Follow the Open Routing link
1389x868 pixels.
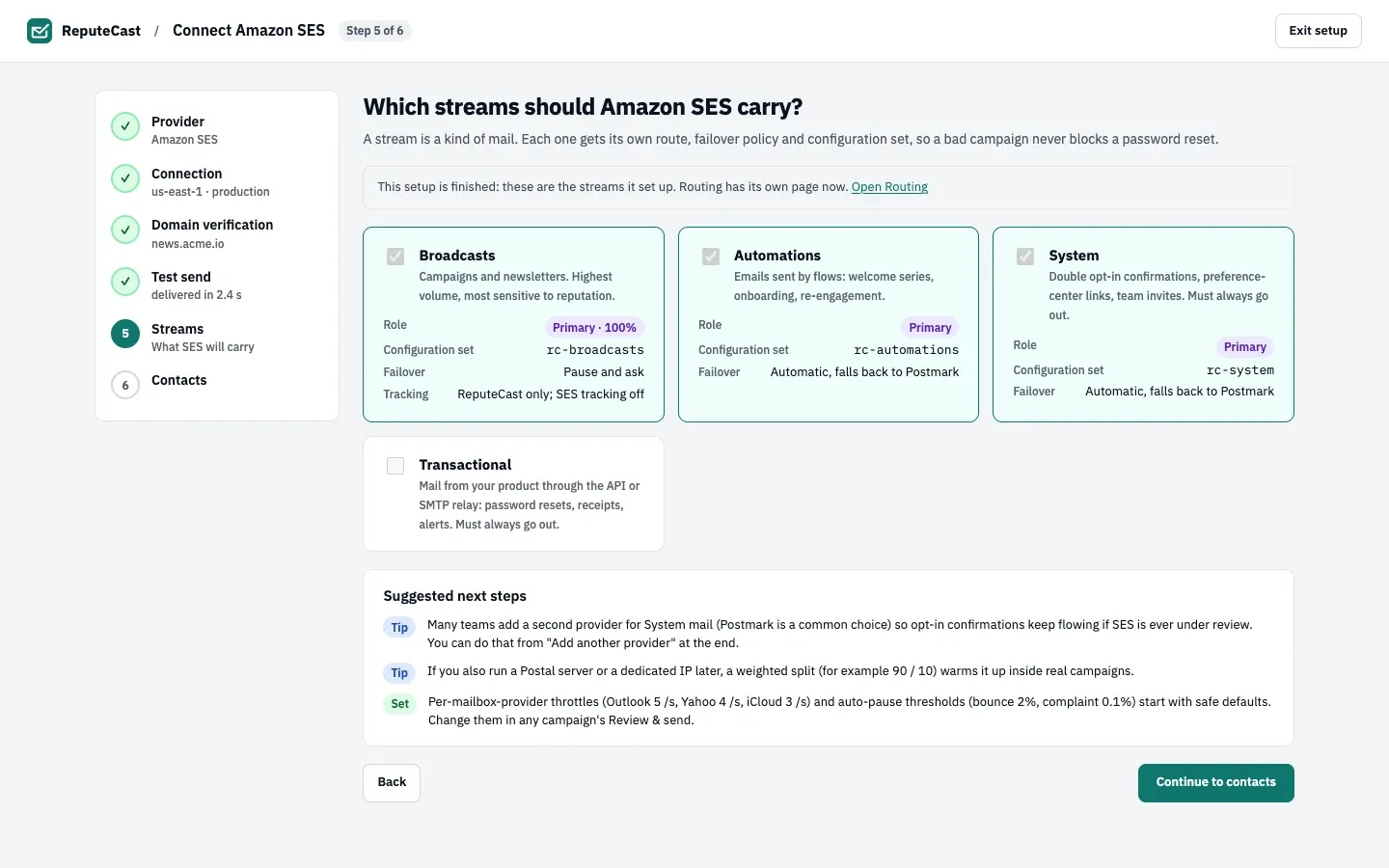point(889,187)
